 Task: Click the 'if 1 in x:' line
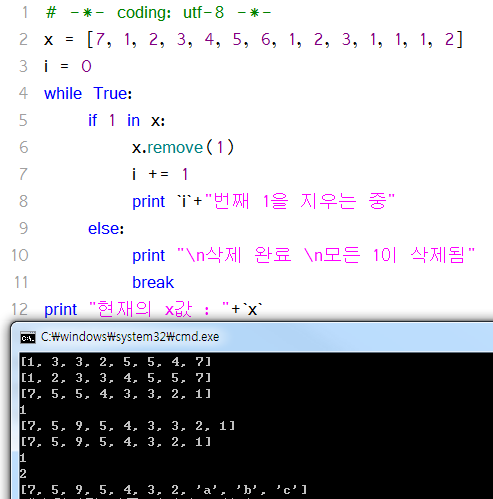126,120
